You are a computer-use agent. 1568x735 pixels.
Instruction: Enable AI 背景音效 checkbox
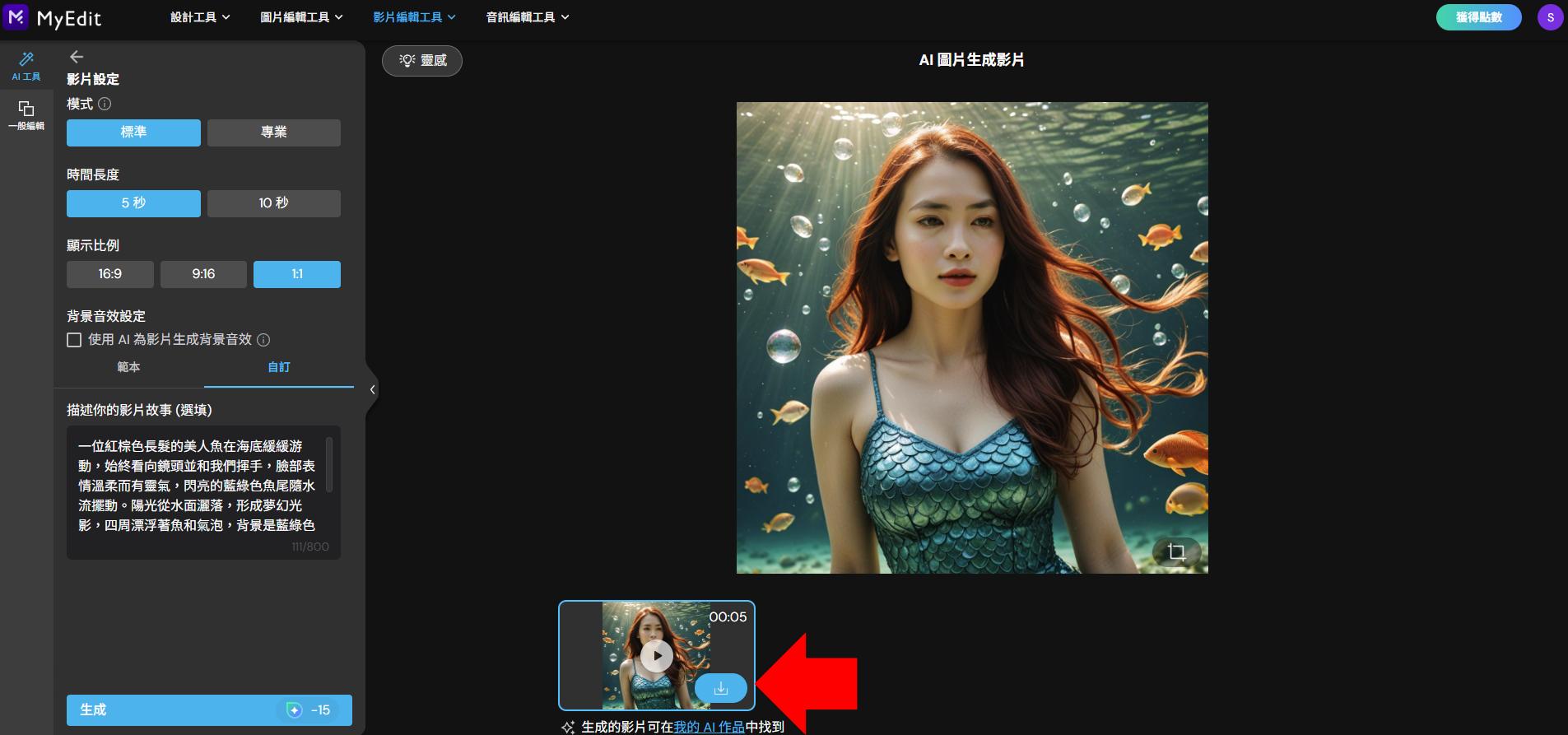tap(74, 340)
